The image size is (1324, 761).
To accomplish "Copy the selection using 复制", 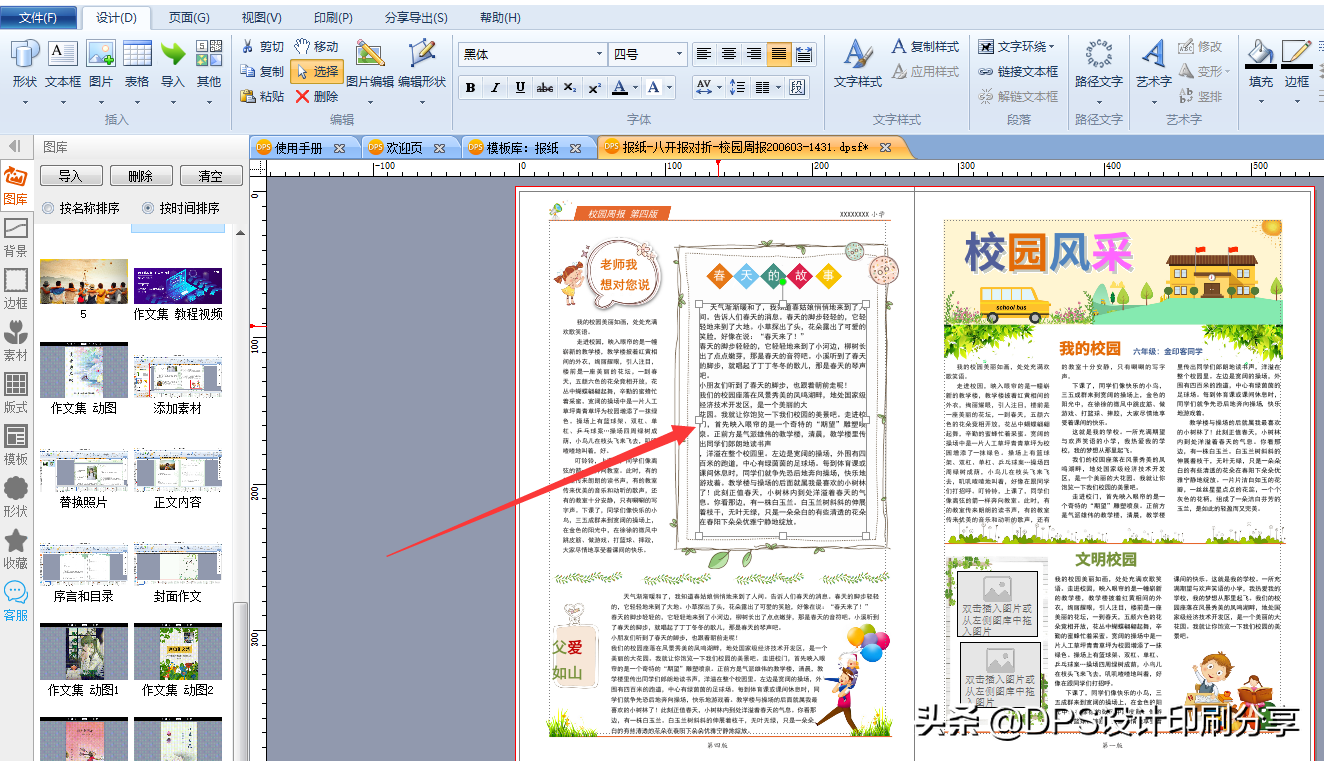I will pyautogui.click(x=262, y=71).
